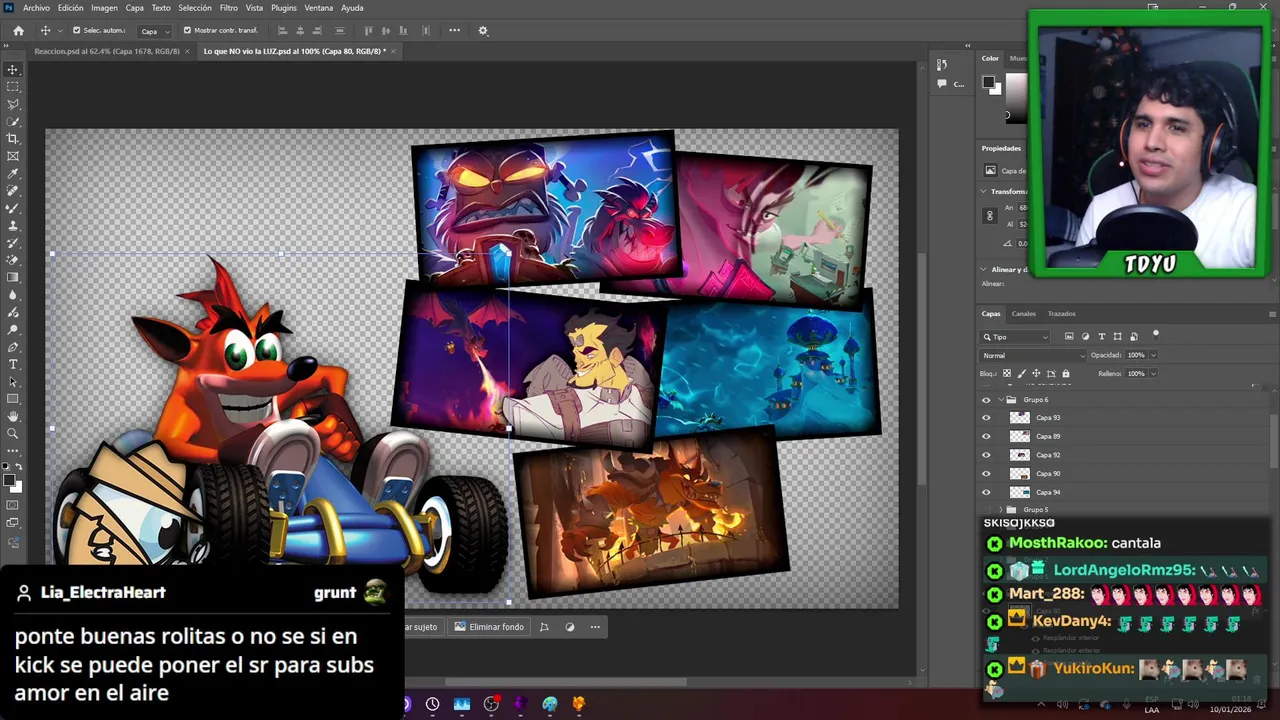Select the Eyedropper tool

(13, 174)
